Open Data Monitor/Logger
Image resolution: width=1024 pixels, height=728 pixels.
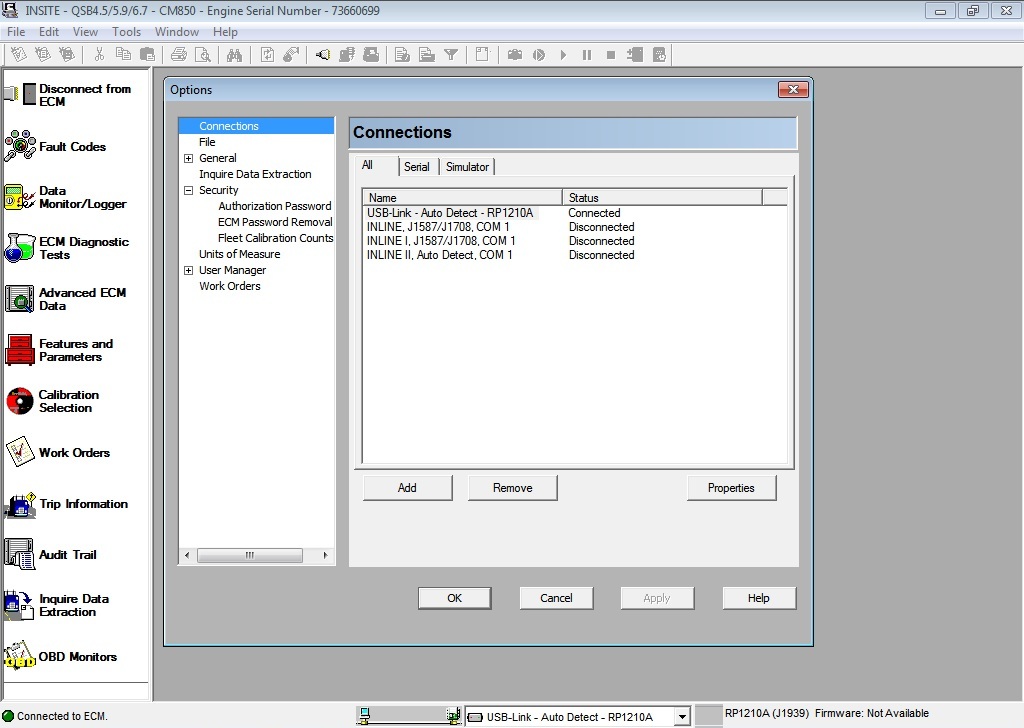(x=75, y=197)
